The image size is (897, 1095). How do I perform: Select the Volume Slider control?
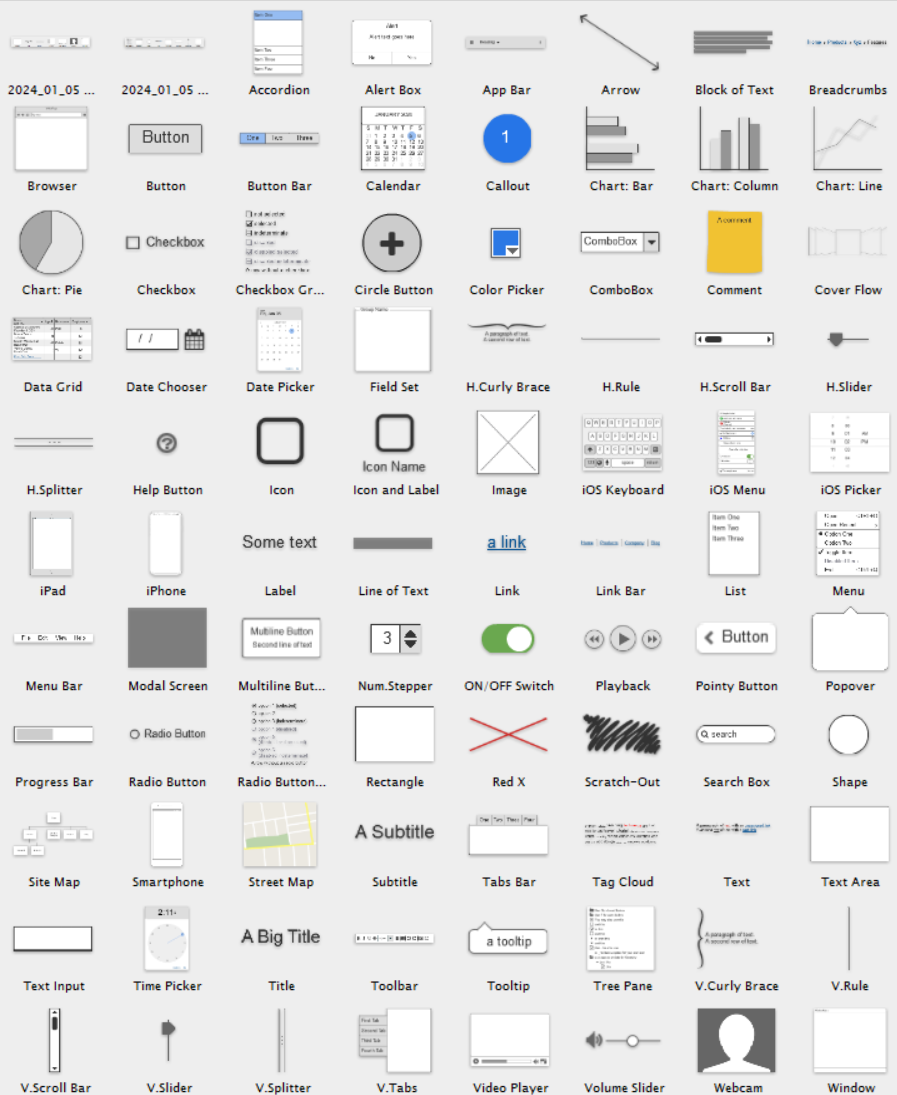(623, 1041)
